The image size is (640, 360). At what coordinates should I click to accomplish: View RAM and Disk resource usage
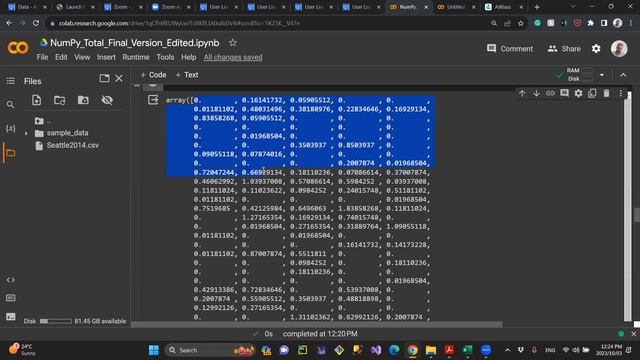point(580,75)
